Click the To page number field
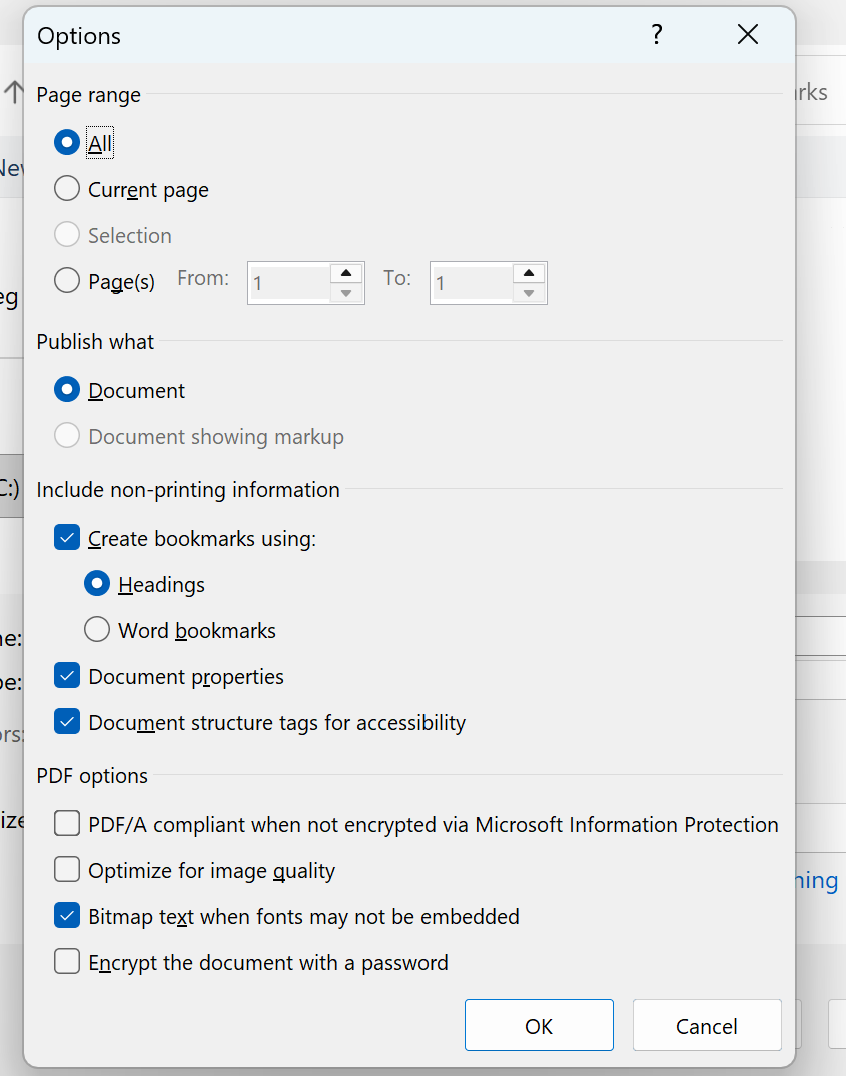This screenshot has height=1076, width=846. point(472,283)
